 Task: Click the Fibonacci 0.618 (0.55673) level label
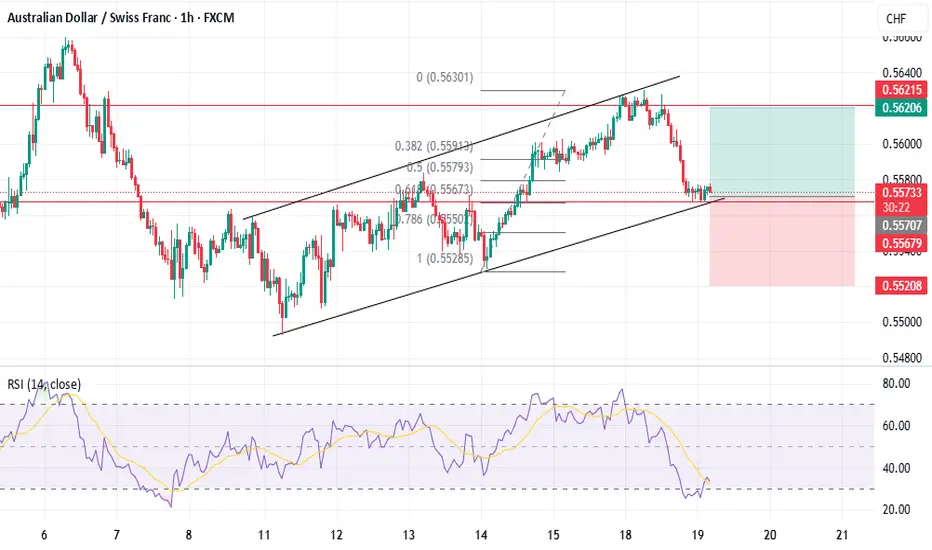(434, 190)
